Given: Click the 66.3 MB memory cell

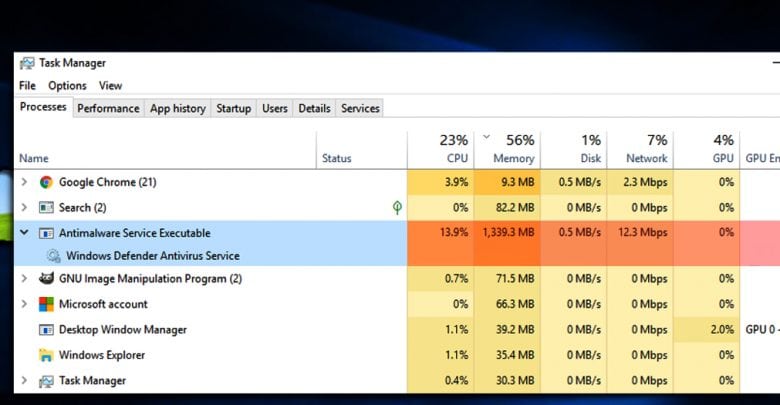Looking at the screenshot, I should click(507, 304).
